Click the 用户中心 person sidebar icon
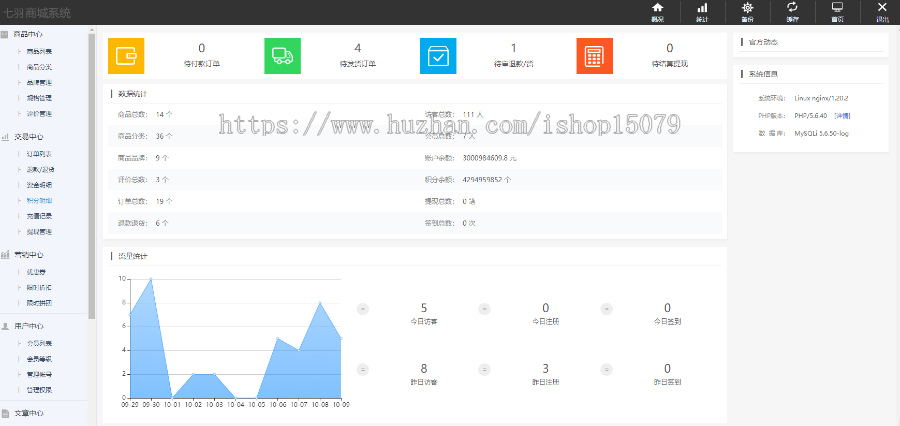The width and height of the screenshot is (900, 426). click(5, 326)
